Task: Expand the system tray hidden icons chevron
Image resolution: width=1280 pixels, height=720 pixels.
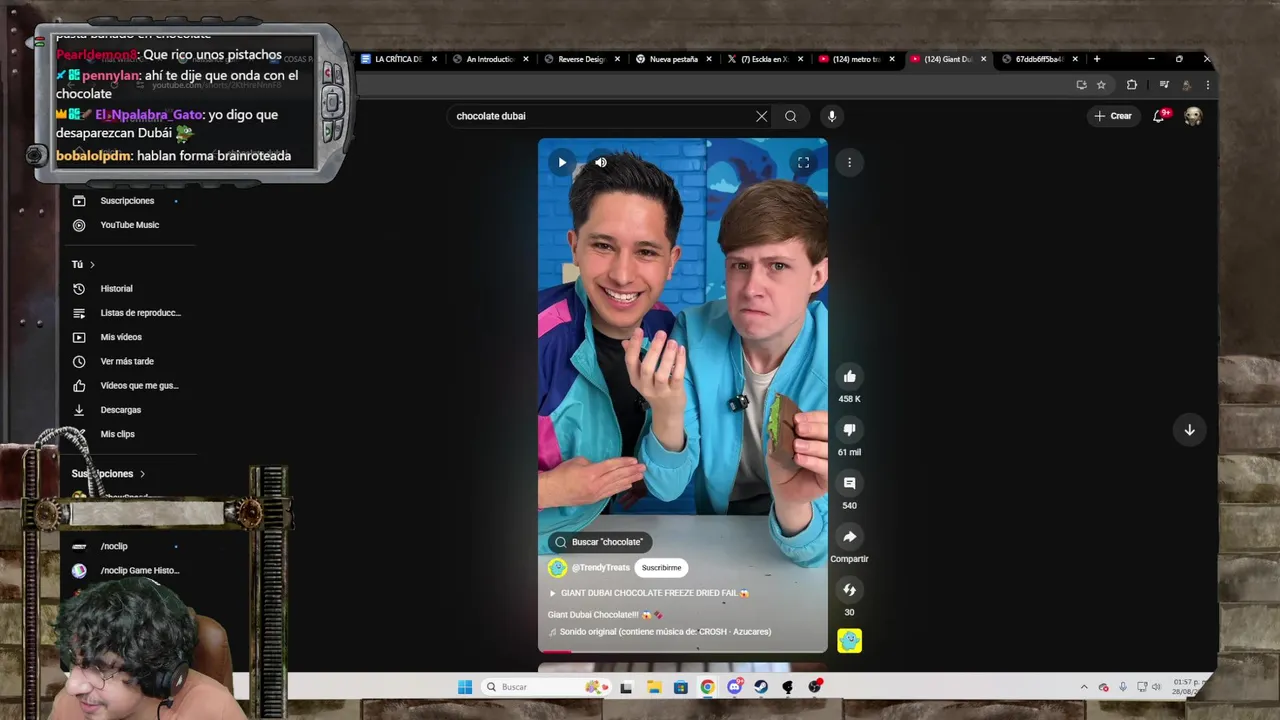Action: click(x=1084, y=687)
